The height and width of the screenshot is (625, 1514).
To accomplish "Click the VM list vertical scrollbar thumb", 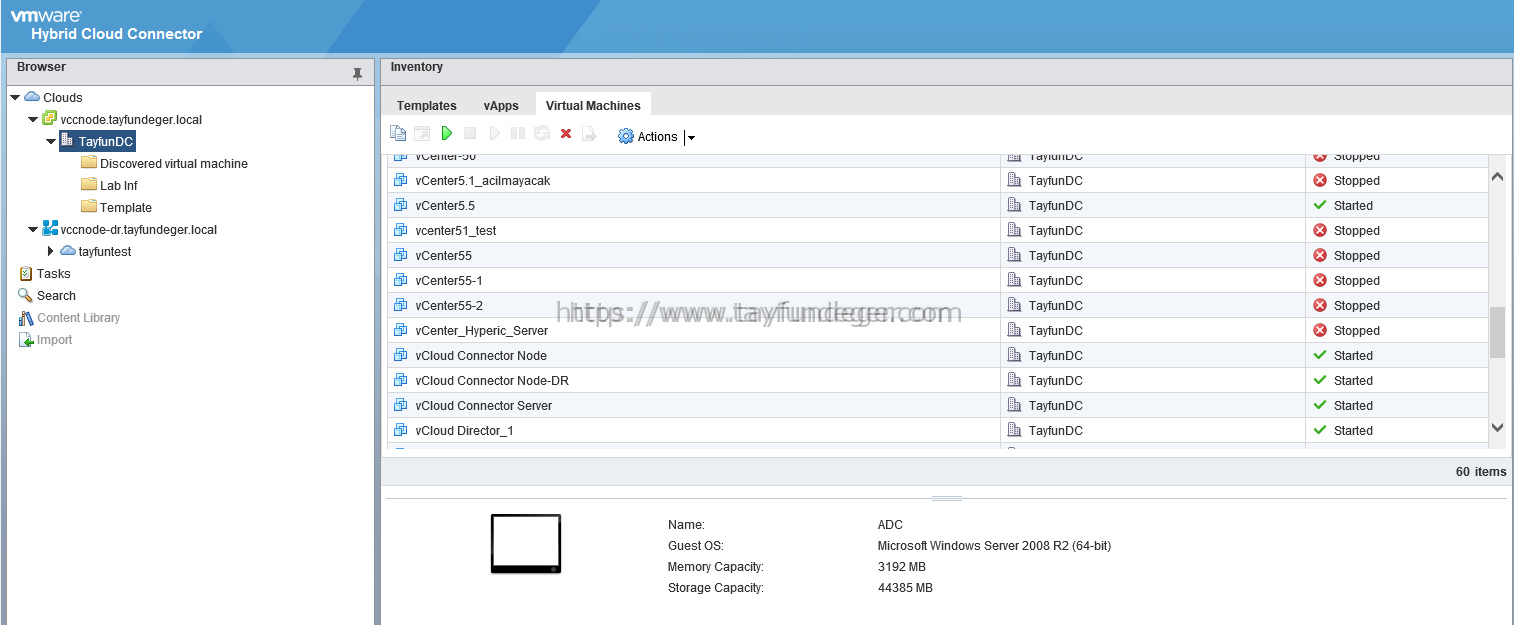I will click(x=1497, y=332).
